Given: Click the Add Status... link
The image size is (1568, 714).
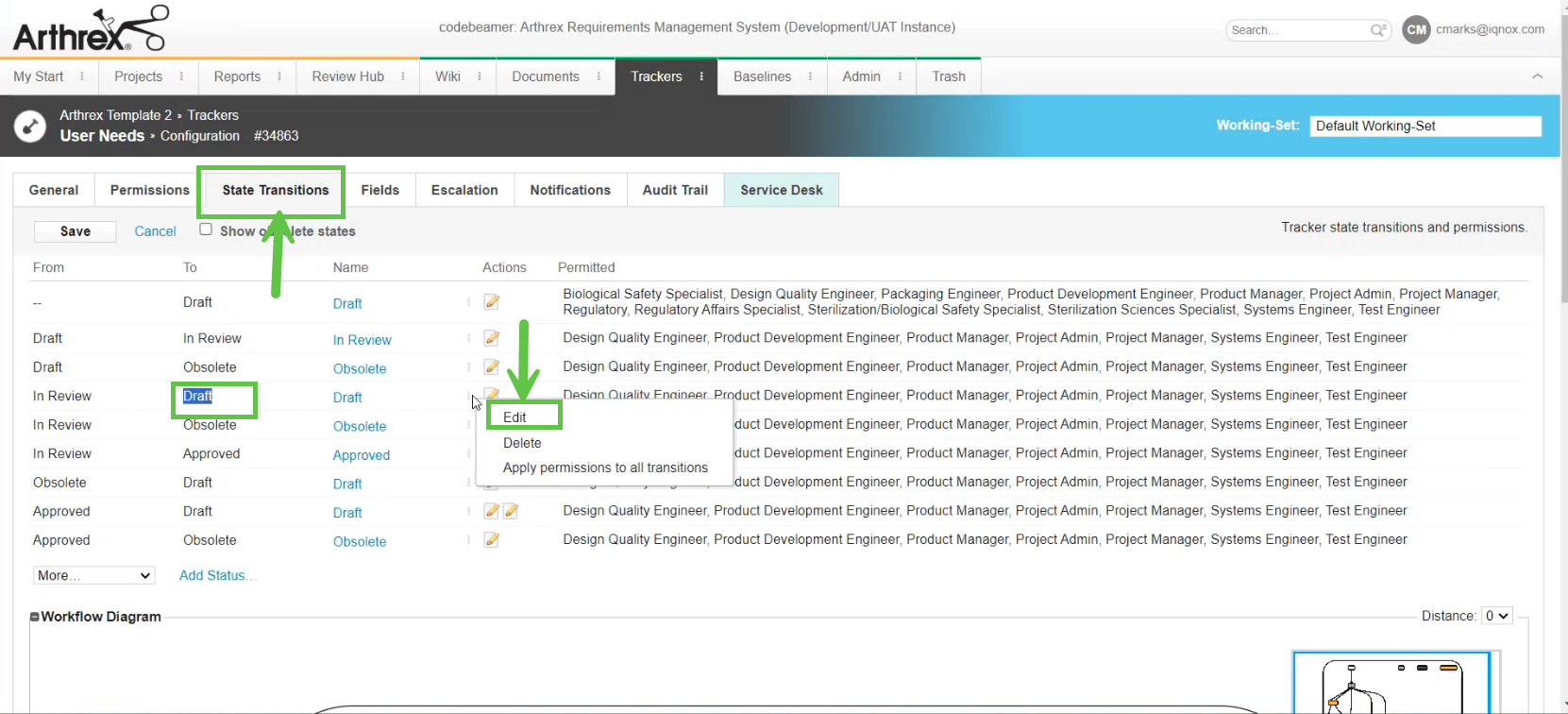Looking at the screenshot, I should point(217,575).
